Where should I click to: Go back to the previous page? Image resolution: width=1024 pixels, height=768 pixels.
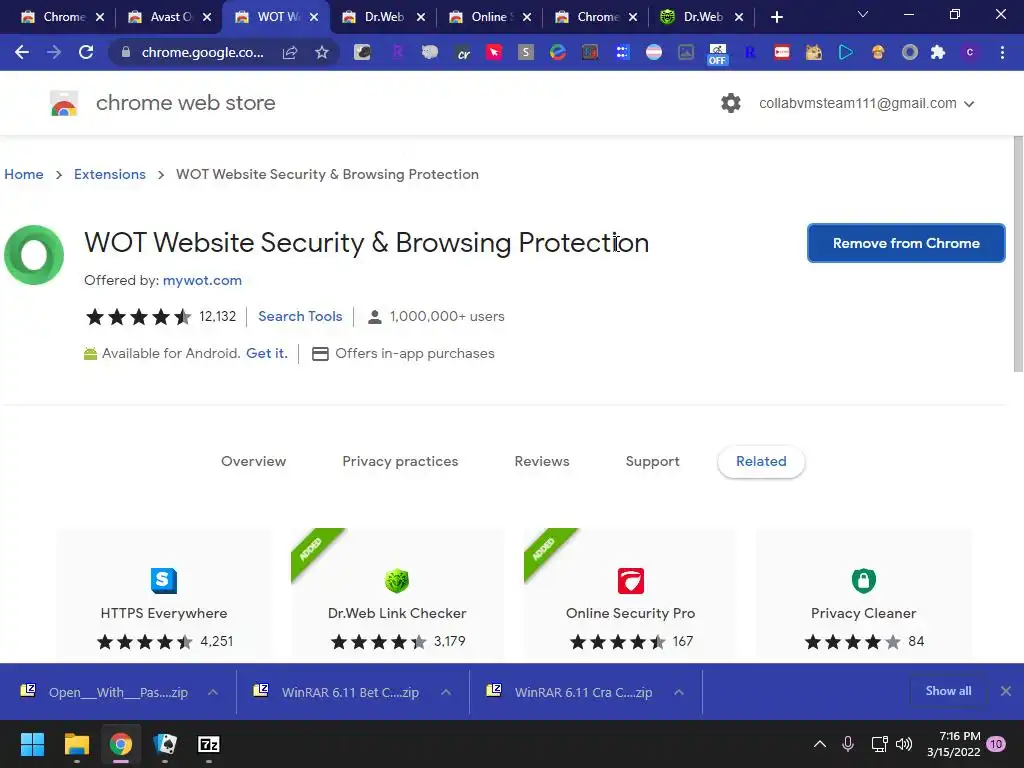(x=22, y=52)
